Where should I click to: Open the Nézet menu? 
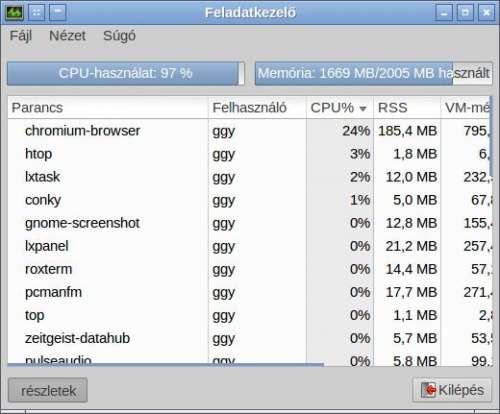click(67, 36)
